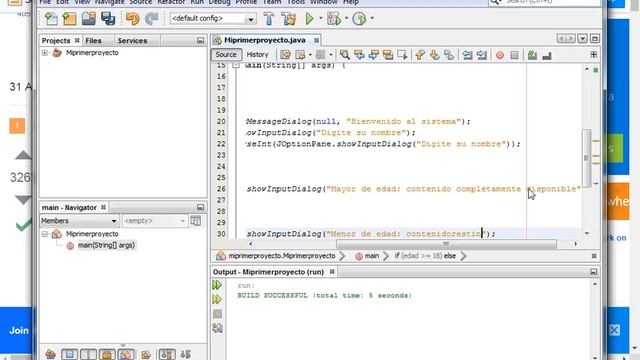Click the Debug Project icon
The height and width of the screenshot is (360, 640).
tap(333, 19)
